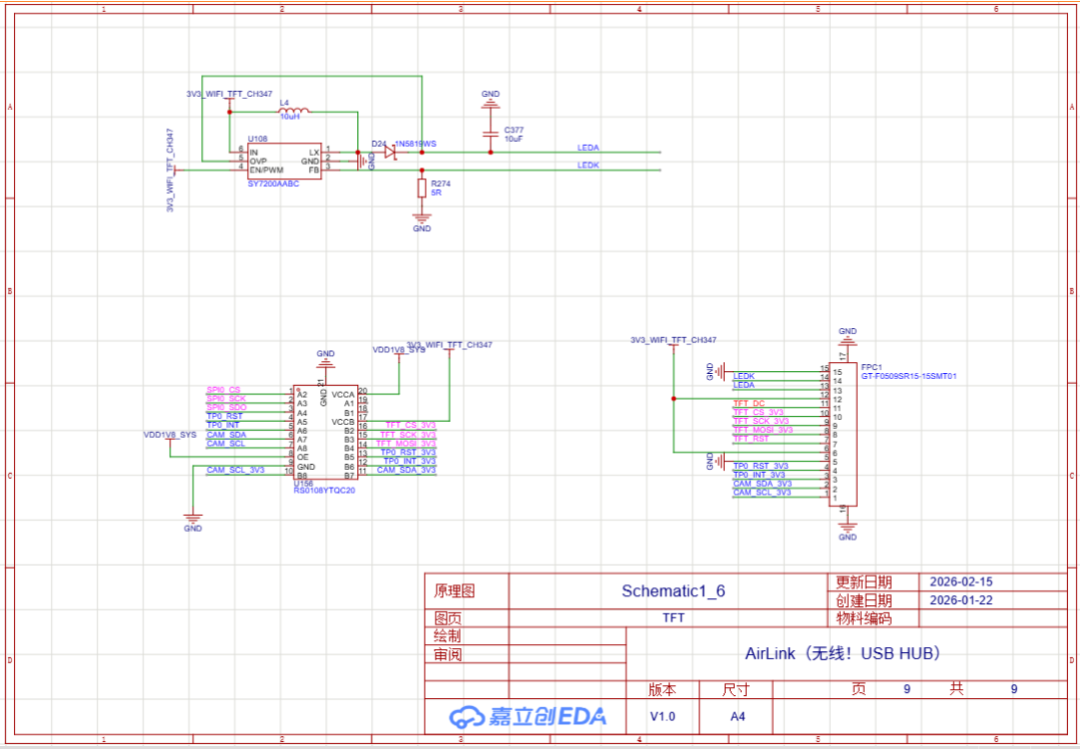Select the L4 inductor coil symbol
The width and height of the screenshot is (1080, 749).
point(294,110)
